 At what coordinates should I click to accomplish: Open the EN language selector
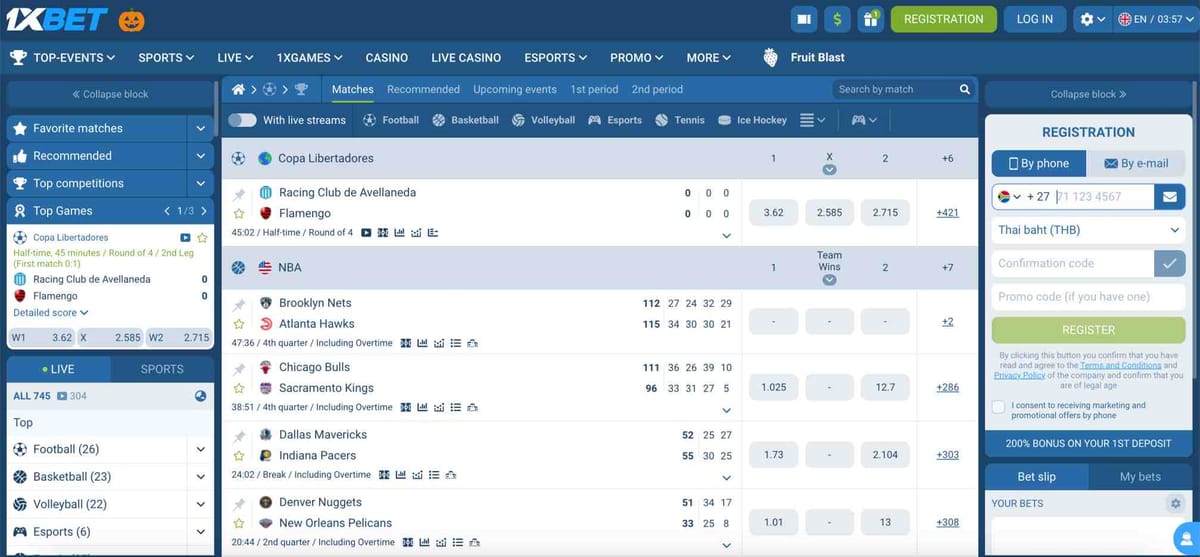coord(1154,19)
